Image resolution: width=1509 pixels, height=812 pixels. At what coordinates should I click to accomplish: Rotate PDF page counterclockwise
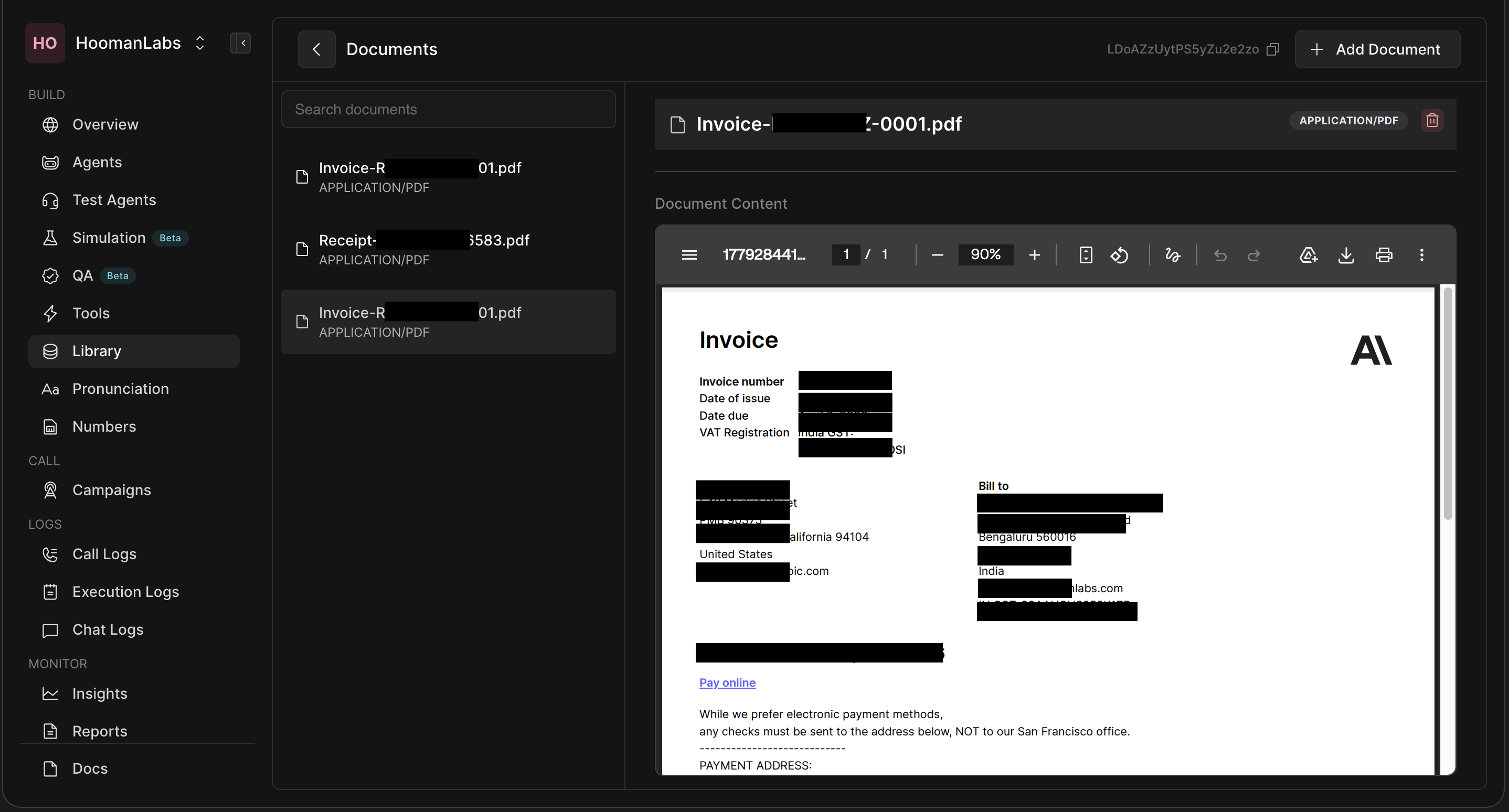pyautogui.click(x=1120, y=254)
